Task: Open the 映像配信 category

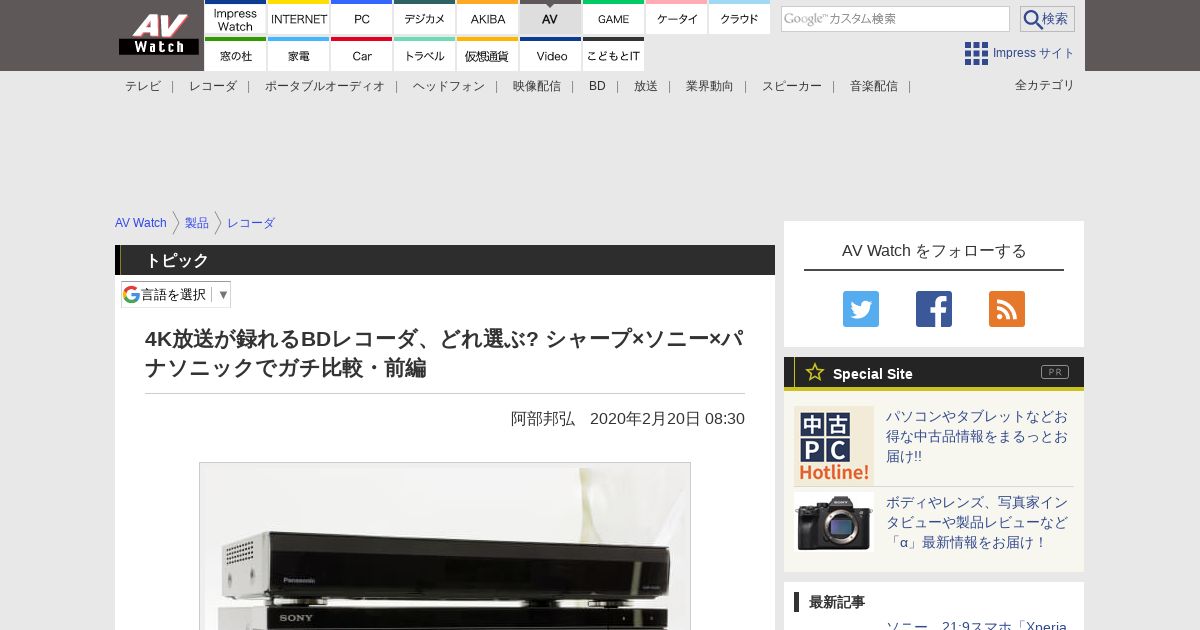Action: [x=537, y=86]
